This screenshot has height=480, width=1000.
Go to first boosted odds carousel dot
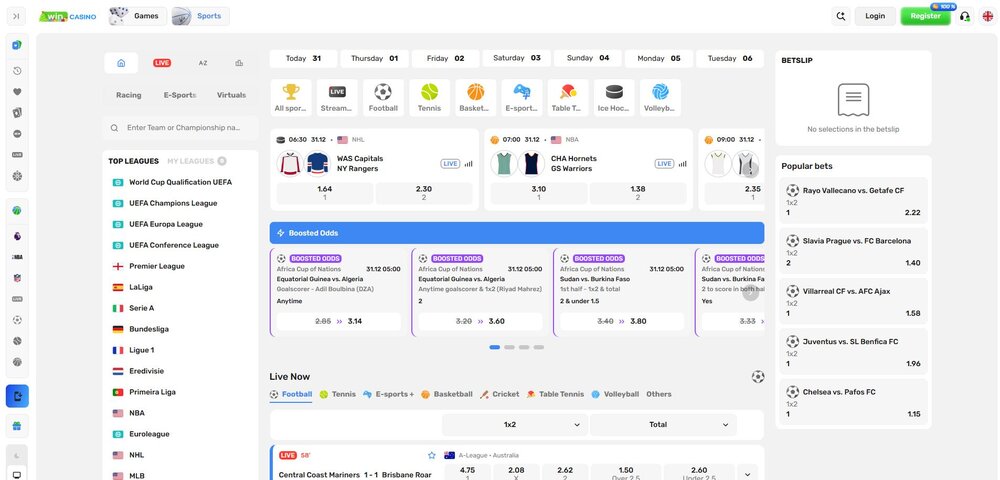click(x=494, y=347)
